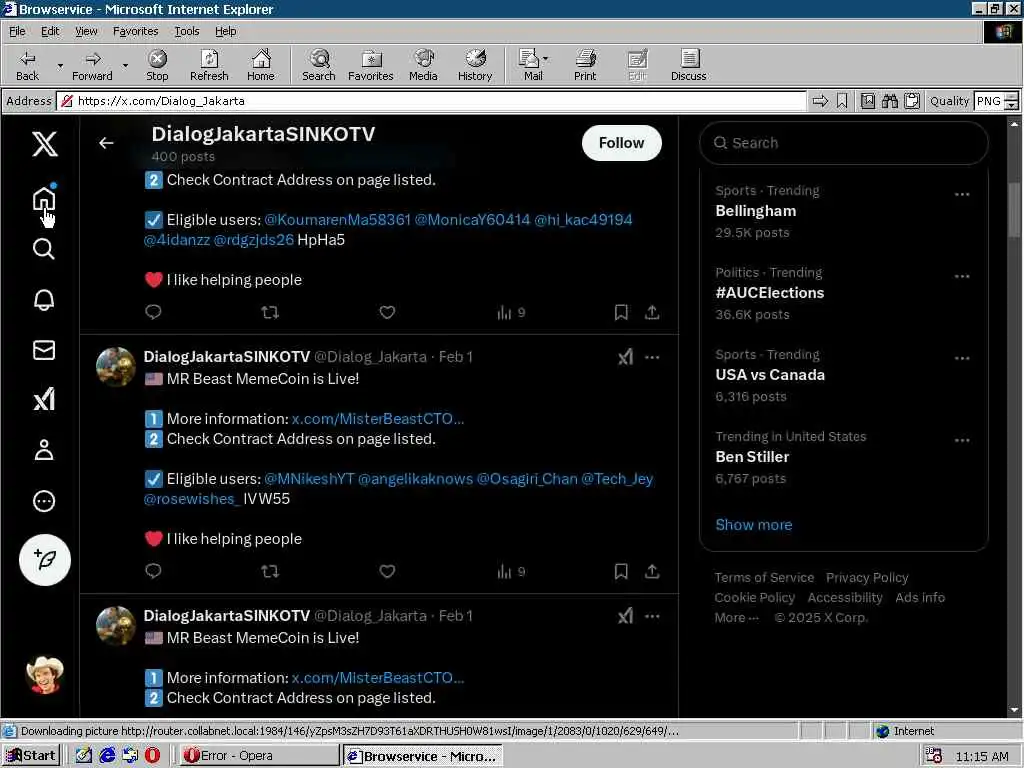Image resolution: width=1024 pixels, height=768 pixels.
Task: Click the IE Search toolbar button
Action: (x=319, y=65)
